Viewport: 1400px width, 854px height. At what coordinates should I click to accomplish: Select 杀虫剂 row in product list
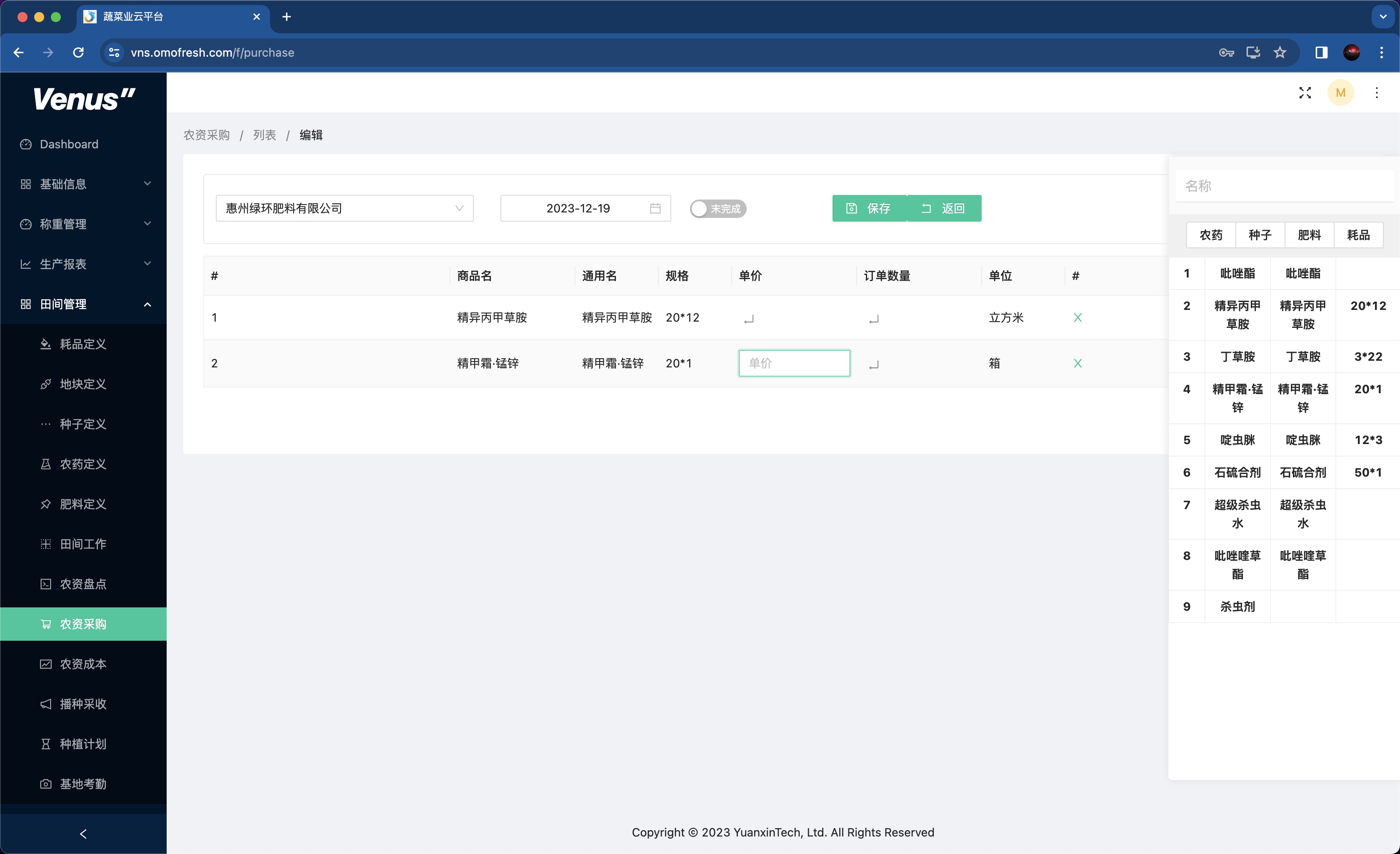1284,606
